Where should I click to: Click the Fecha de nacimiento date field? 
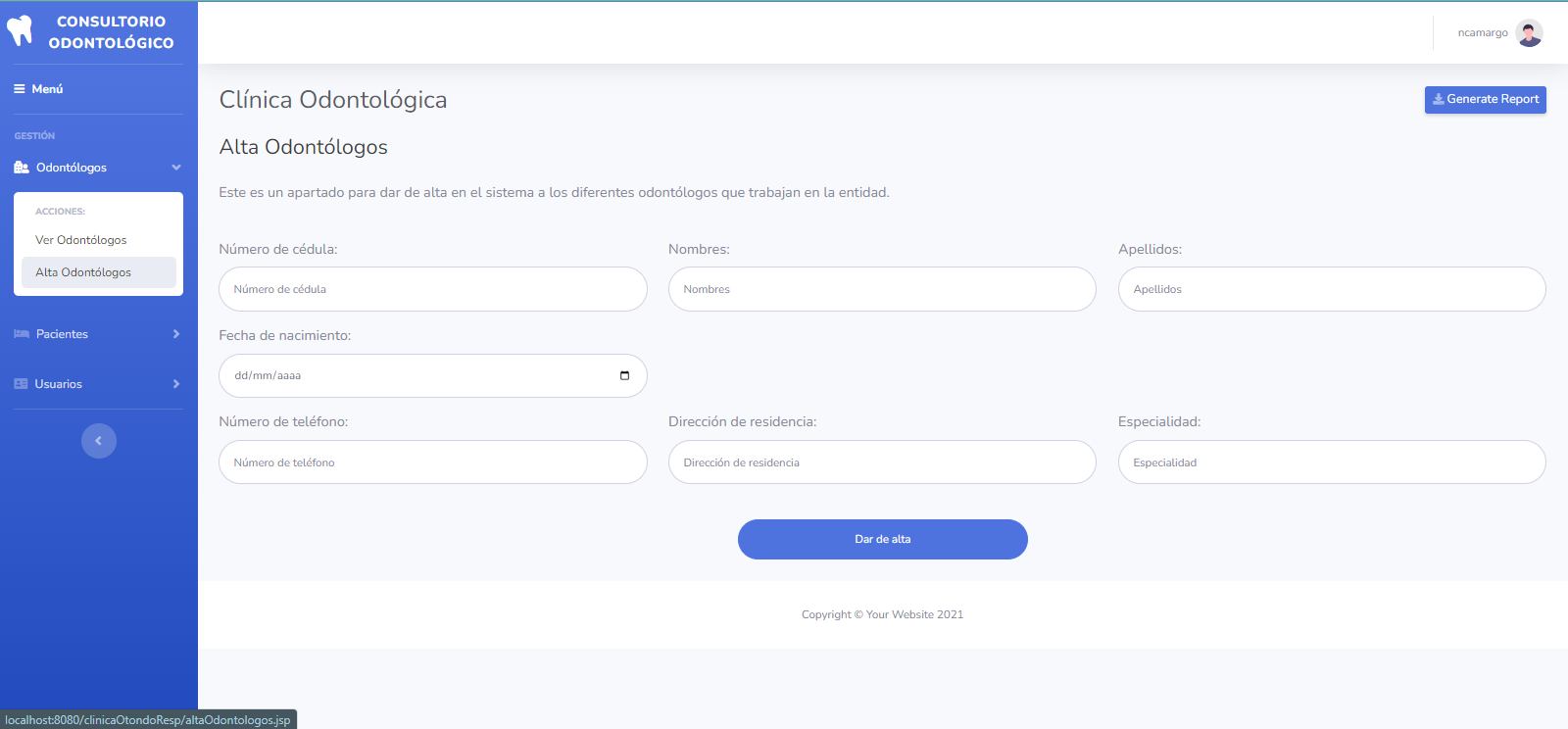432,375
